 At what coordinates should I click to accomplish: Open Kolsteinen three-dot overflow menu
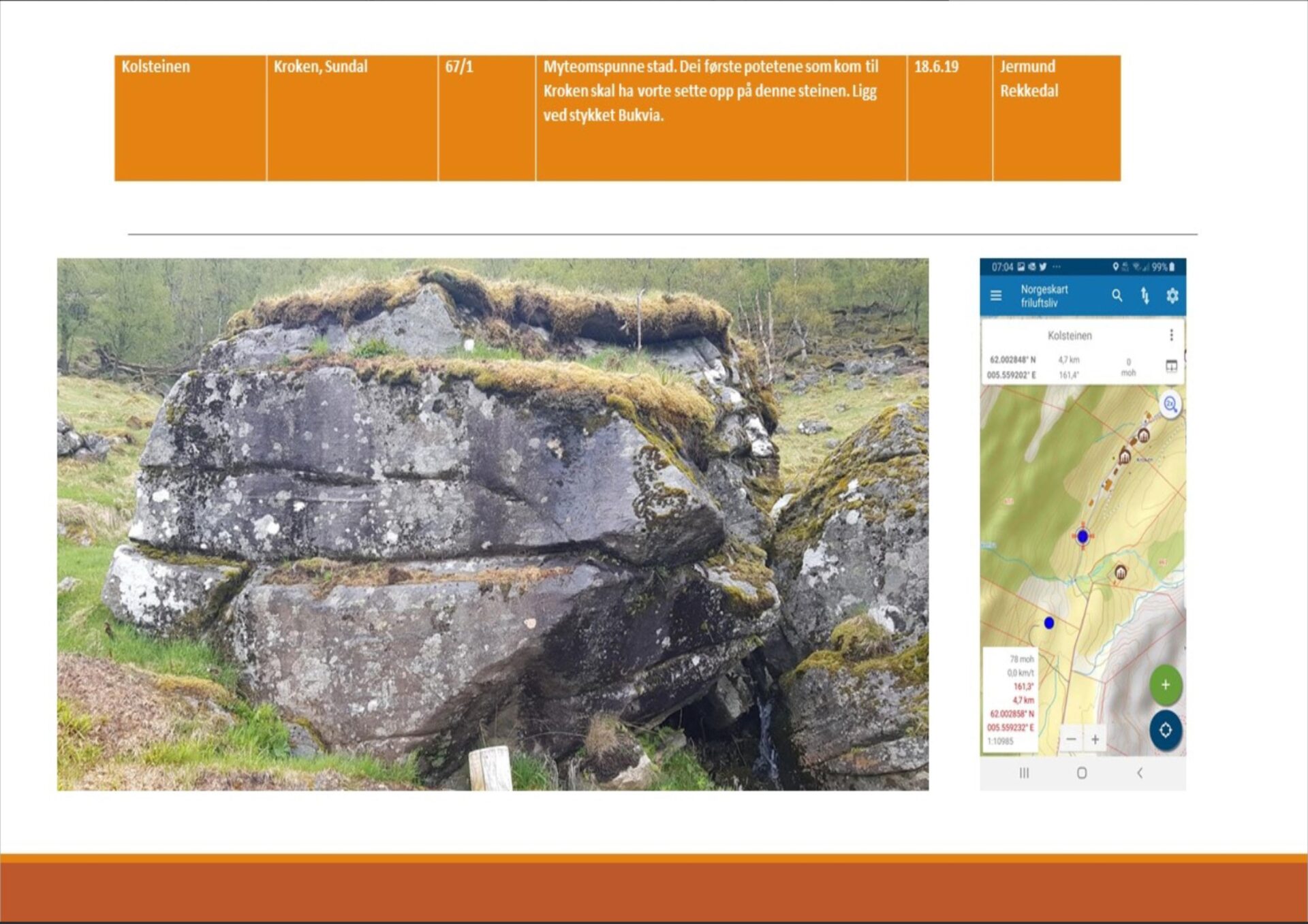(x=1171, y=335)
